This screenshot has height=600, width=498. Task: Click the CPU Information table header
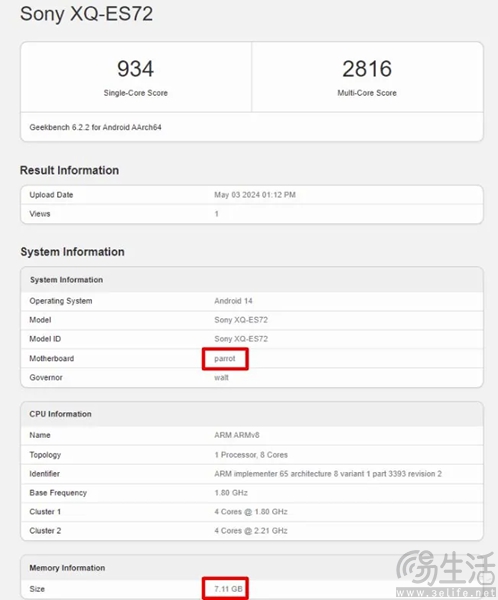60,414
